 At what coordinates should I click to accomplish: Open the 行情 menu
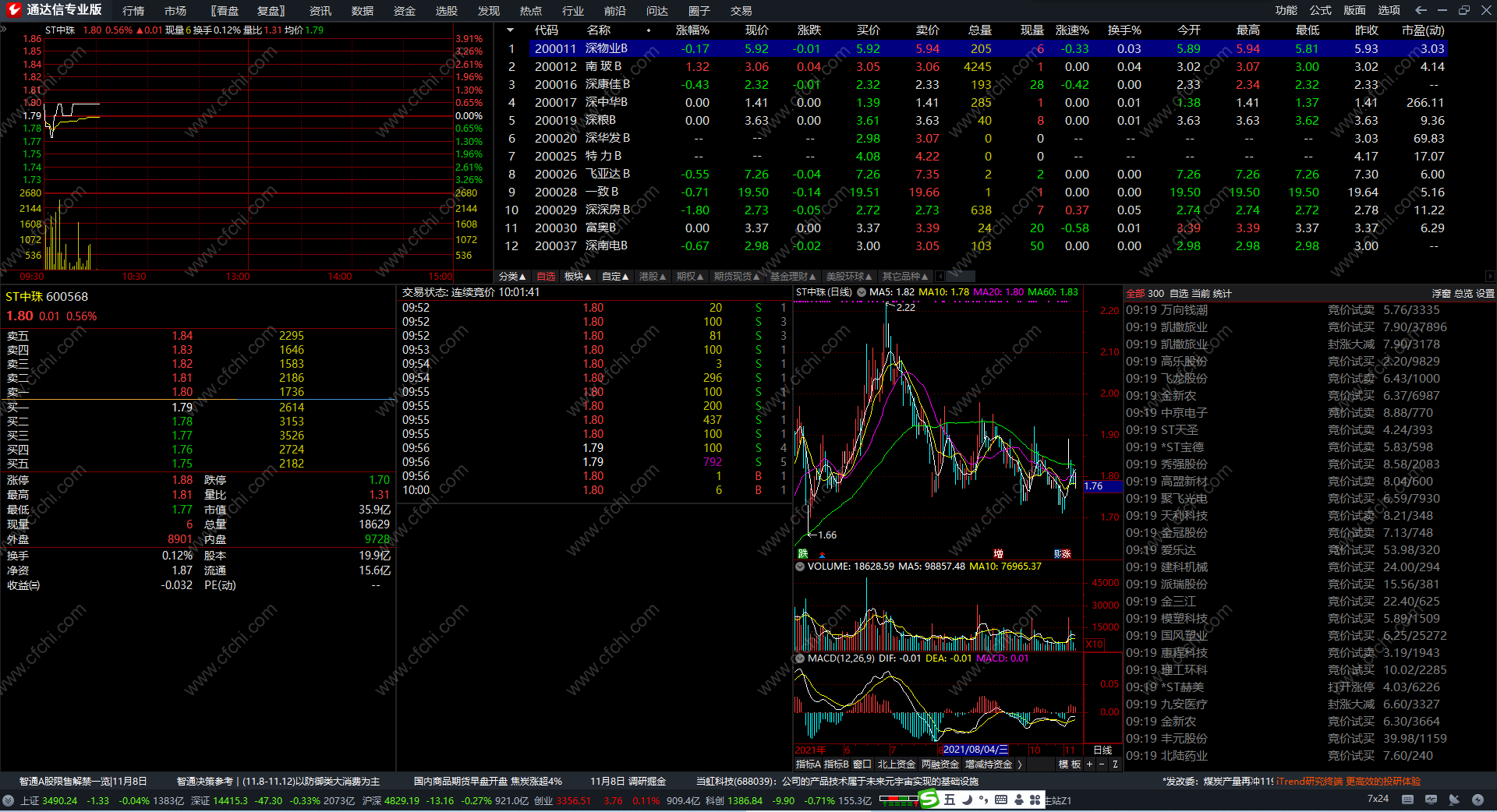pos(133,11)
